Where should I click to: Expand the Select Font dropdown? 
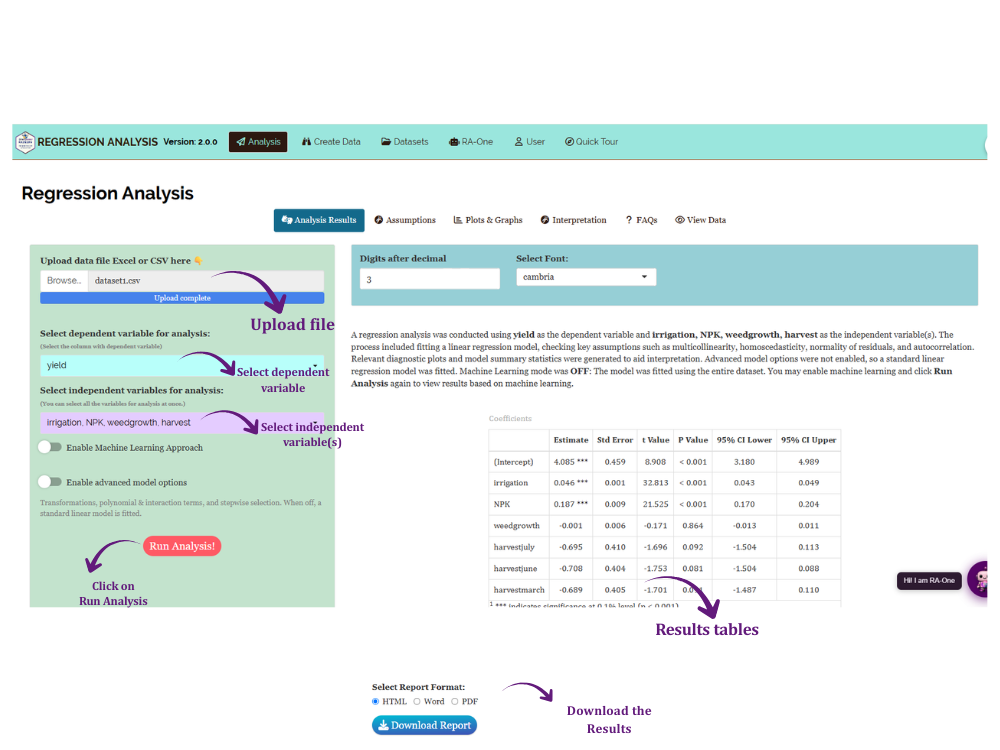(x=586, y=277)
